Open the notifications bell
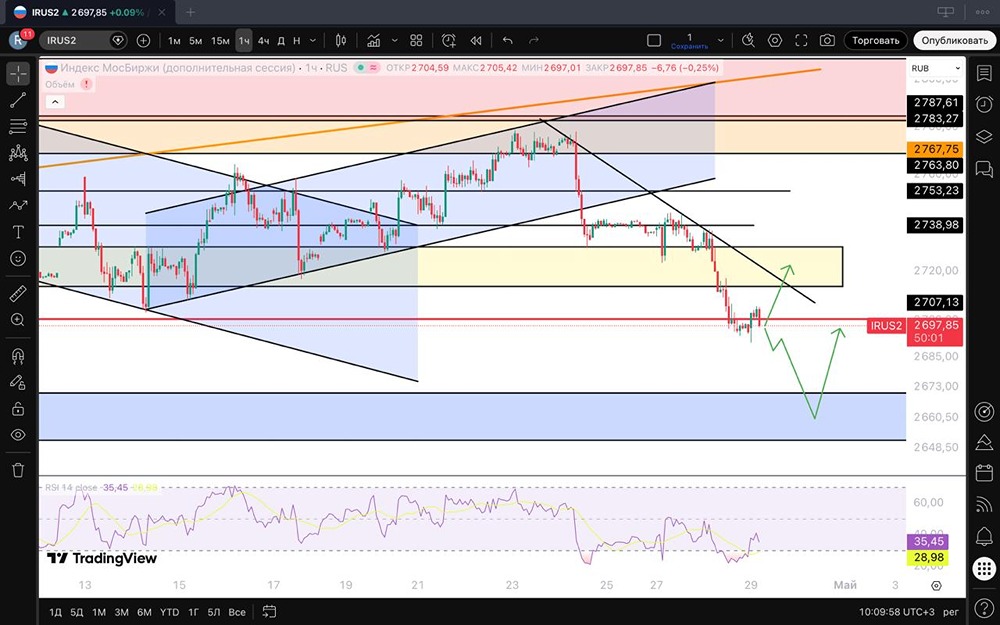 984,536
